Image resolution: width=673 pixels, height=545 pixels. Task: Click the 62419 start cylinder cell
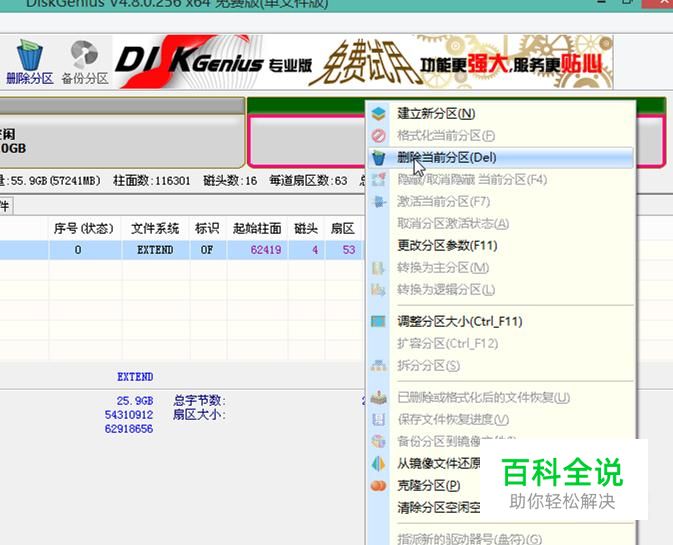click(x=257, y=250)
